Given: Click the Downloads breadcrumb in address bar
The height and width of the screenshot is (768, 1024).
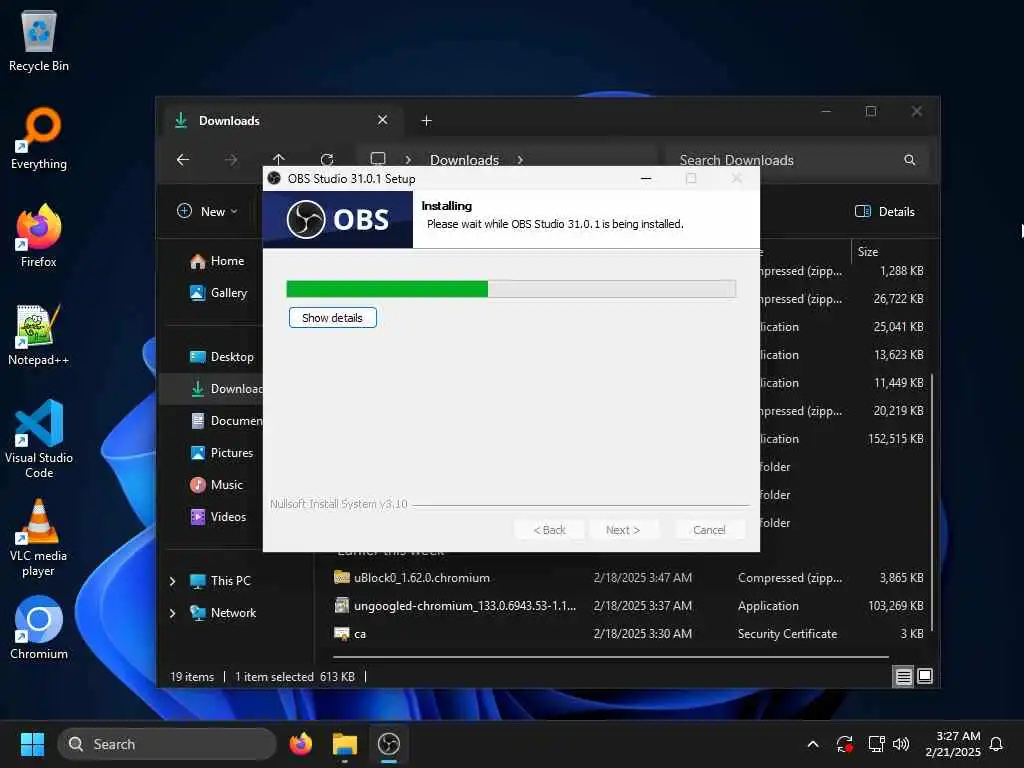Looking at the screenshot, I should click(x=464, y=160).
